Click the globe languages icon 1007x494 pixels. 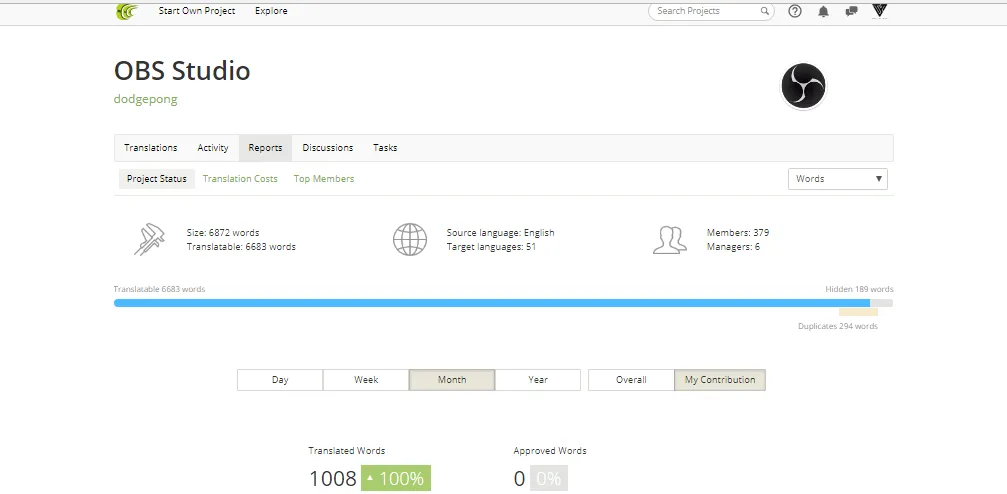pos(410,240)
